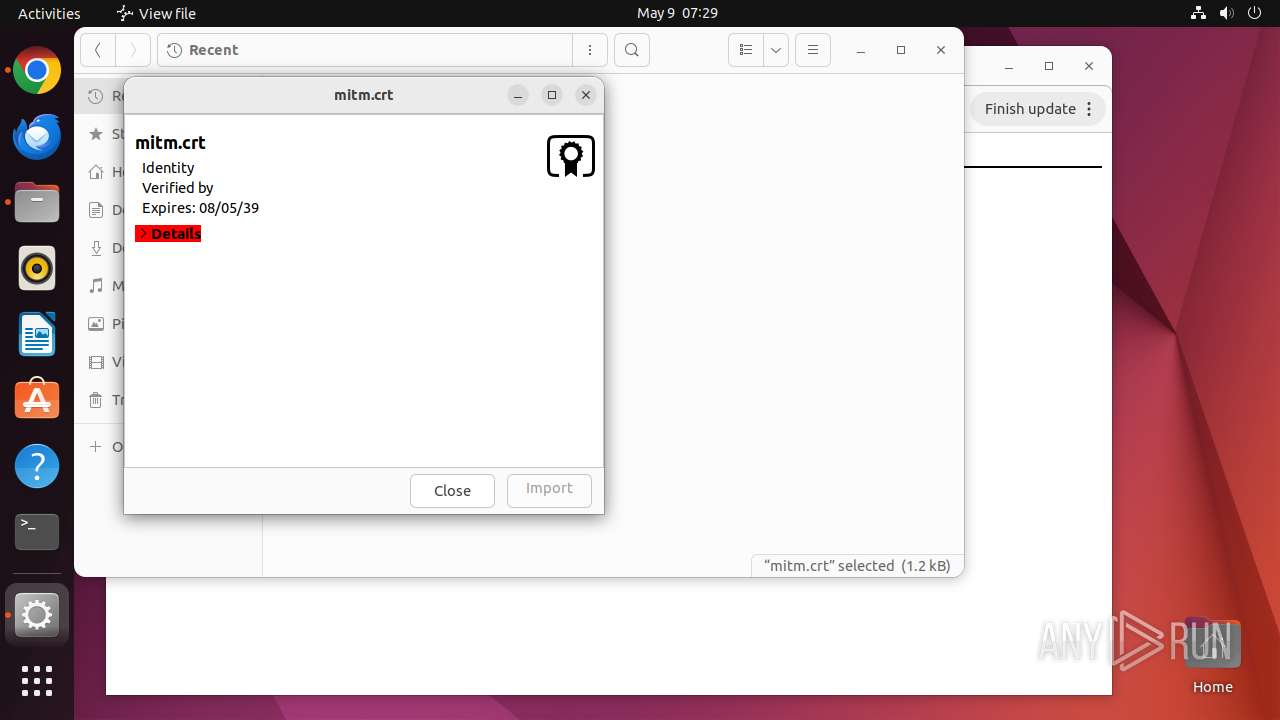
Task: Show Applications grid
Action: coord(37,681)
